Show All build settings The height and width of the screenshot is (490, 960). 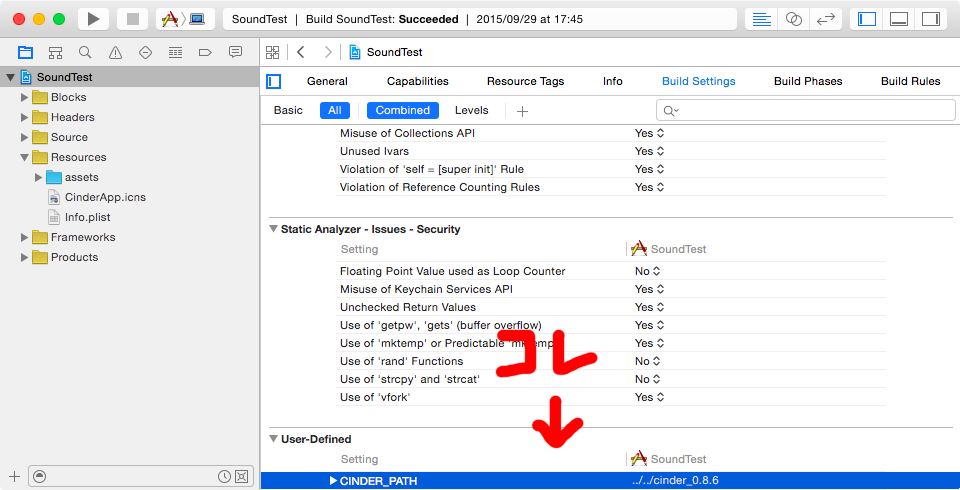point(334,110)
